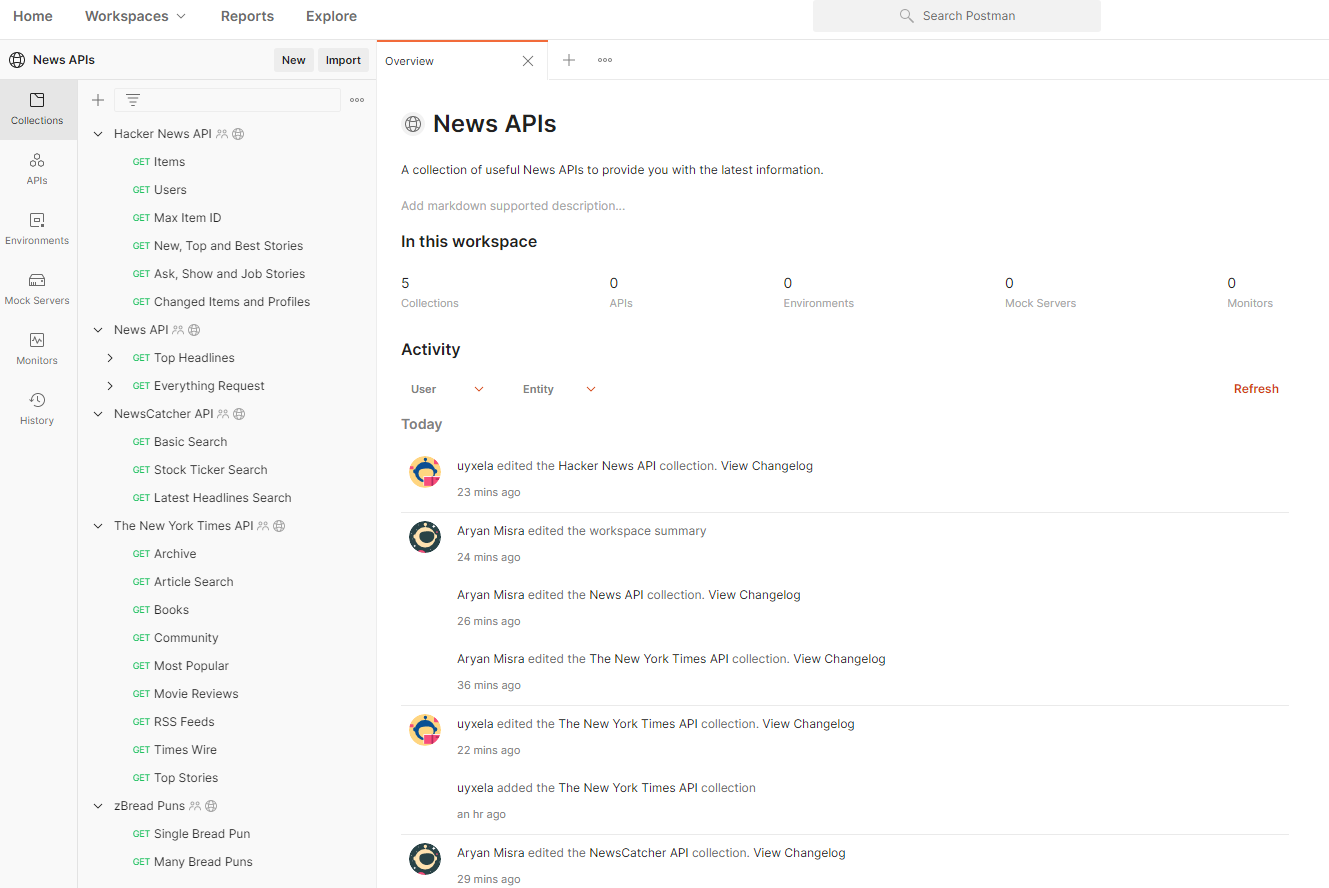Viewport: 1329px width, 888px height.
Task: Click the globe icon beside the News APIs heading
Action: [412, 124]
